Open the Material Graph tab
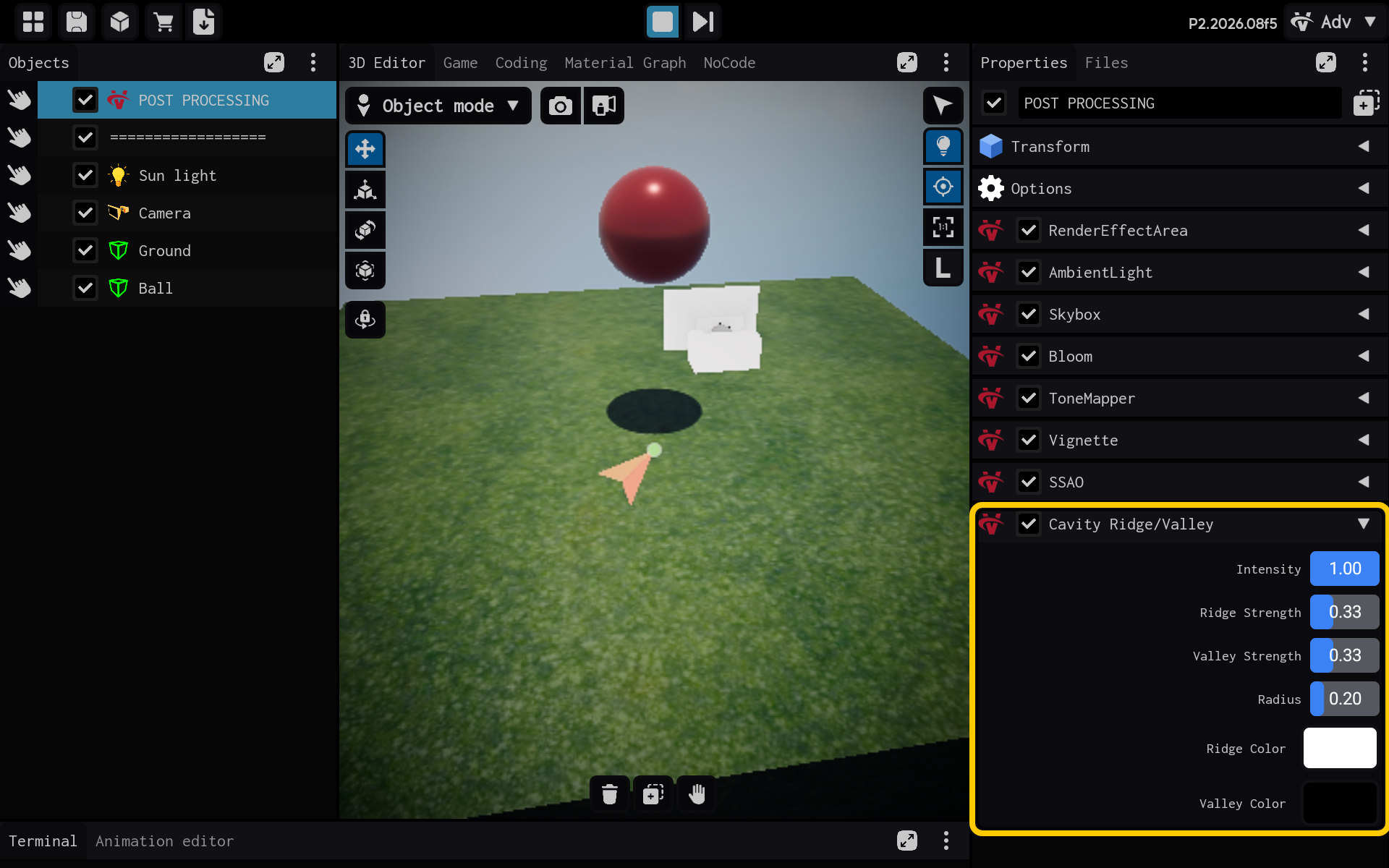The width and height of the screenshot is (1389, 868). [x=625, y=63]
